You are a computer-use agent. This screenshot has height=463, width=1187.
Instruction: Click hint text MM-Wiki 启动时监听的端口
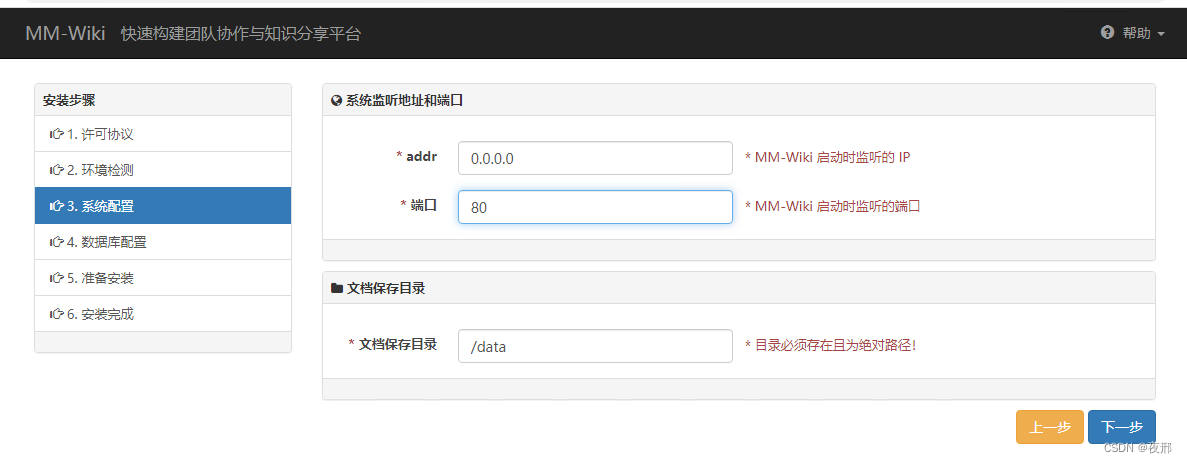[x=833, y=206]
